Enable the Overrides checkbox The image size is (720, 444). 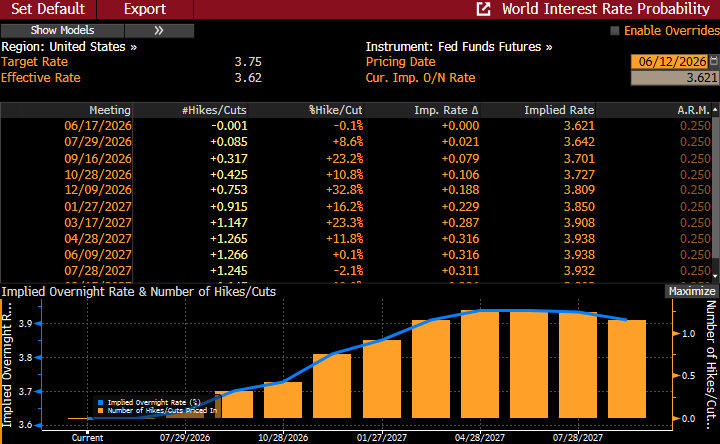(615, 31)
